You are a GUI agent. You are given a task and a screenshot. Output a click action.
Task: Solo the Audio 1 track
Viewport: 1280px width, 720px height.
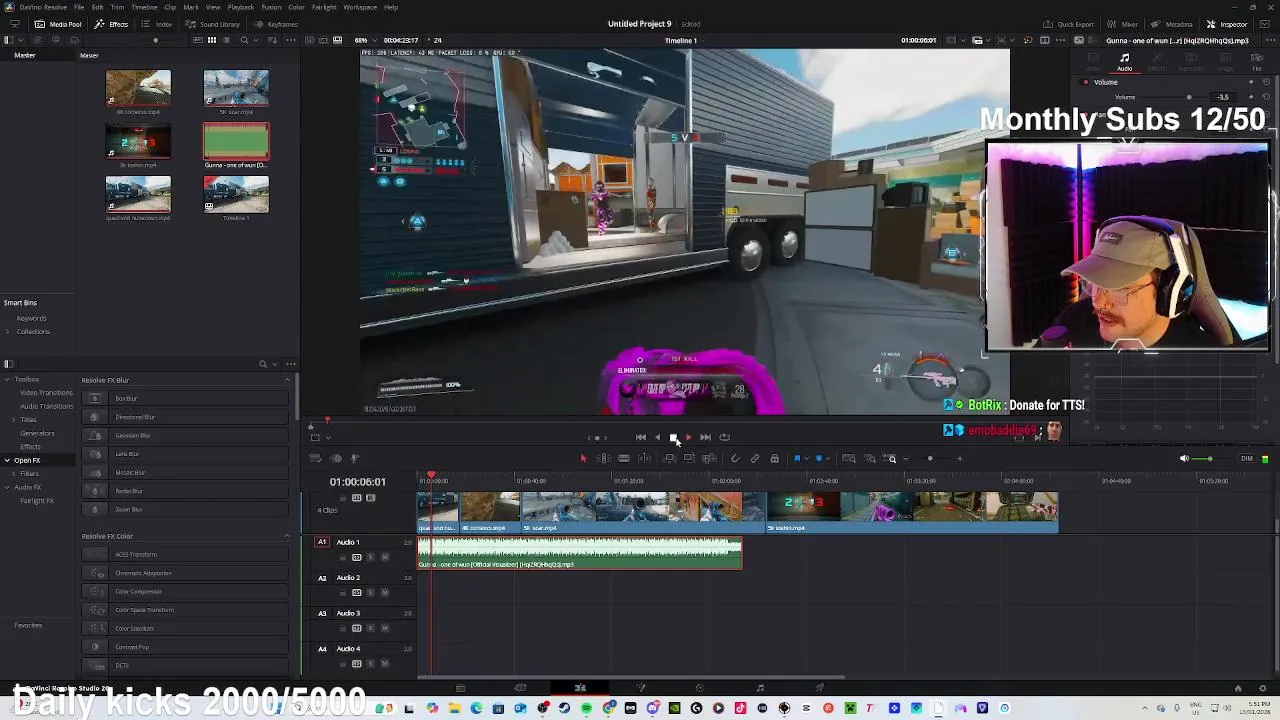coord(371,557)
